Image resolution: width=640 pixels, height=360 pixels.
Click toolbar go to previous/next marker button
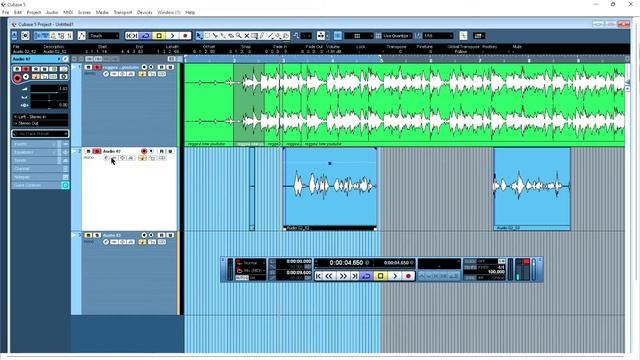[131, 36]
